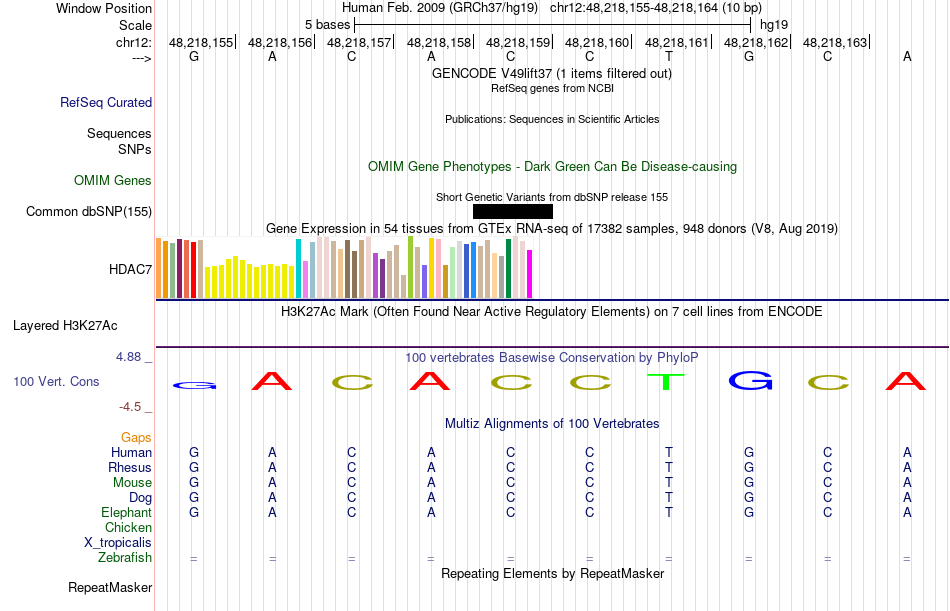Select the Dog alignment row label
The height and width of the screenshot is (611, 950).
point(141,498)
